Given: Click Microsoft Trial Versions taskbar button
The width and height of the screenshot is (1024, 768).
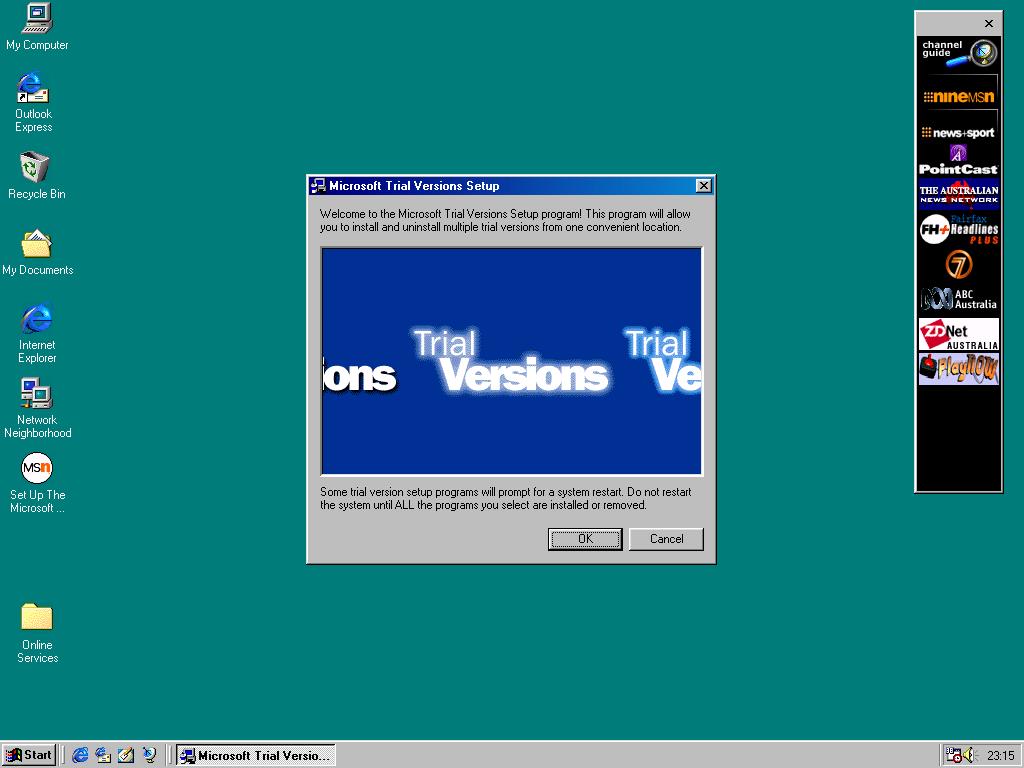Looking at the screenshot, I should [256, 755].
